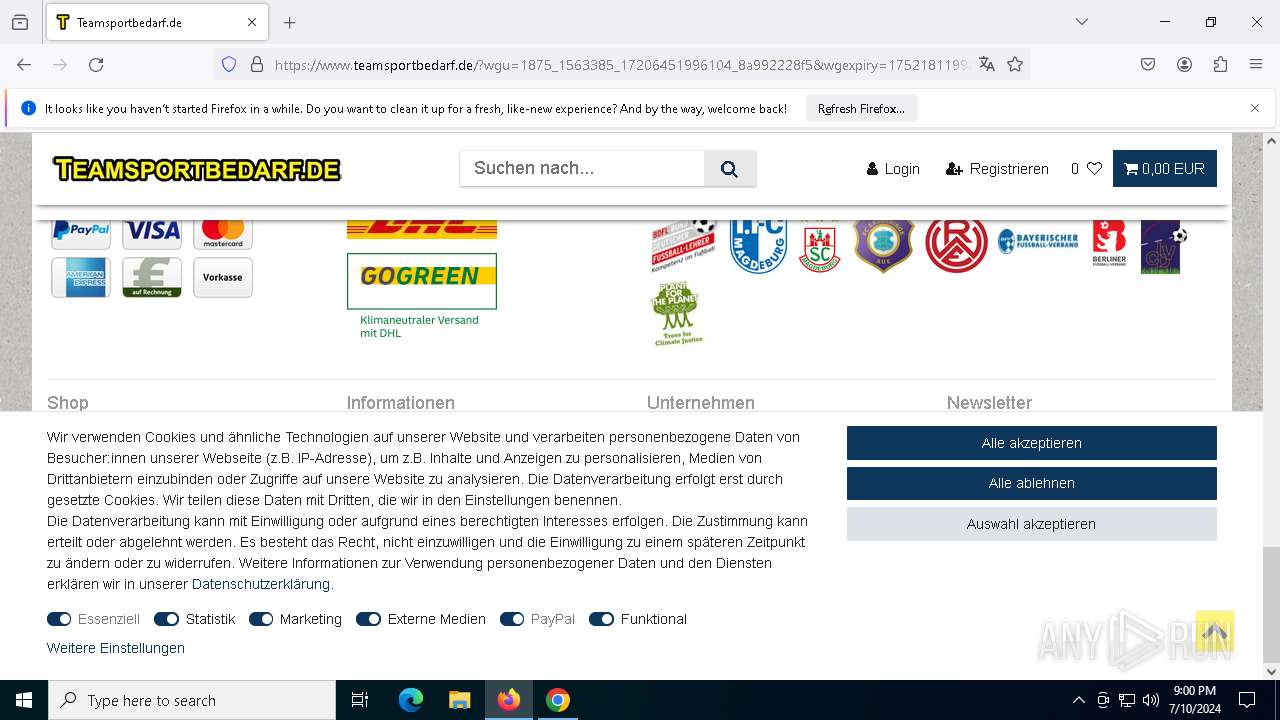The width and height of the screenshot is (1280, 720).
Task: Focus the Suchen nach search field
Action: [582, 169]
